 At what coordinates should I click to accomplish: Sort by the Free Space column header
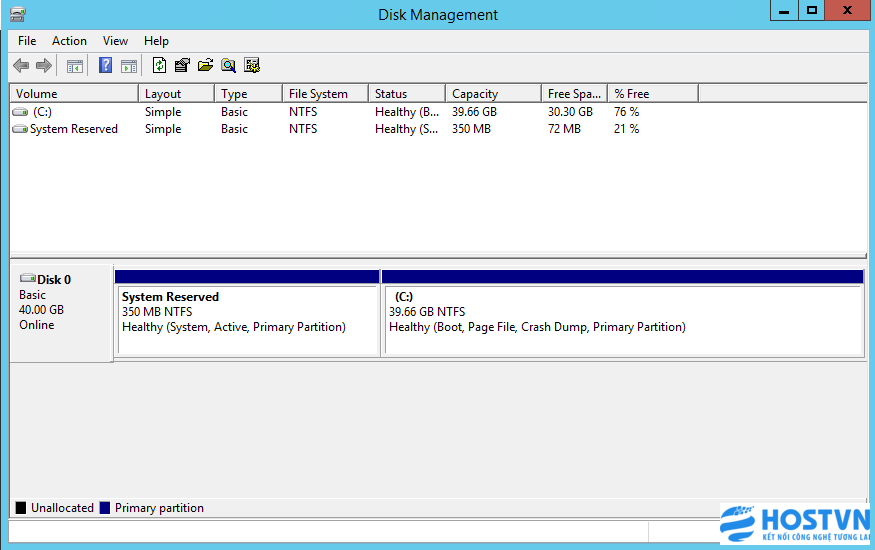[574, 94]
